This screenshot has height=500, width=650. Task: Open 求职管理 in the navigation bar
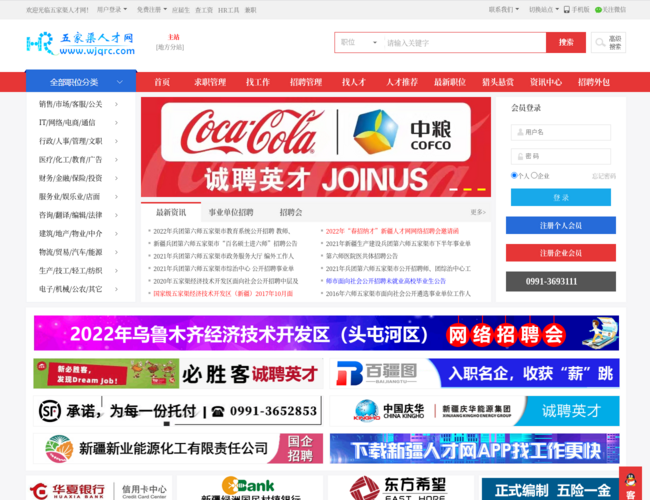coord(210,82)
